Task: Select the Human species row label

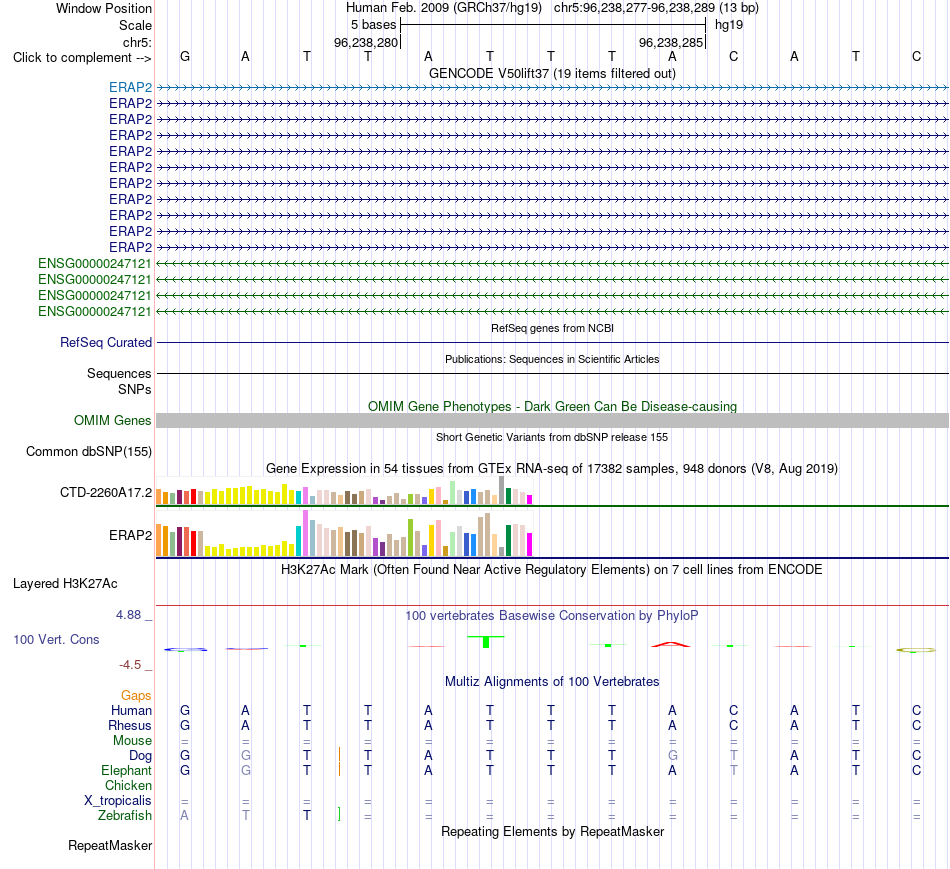Action: tap(131, 710)
